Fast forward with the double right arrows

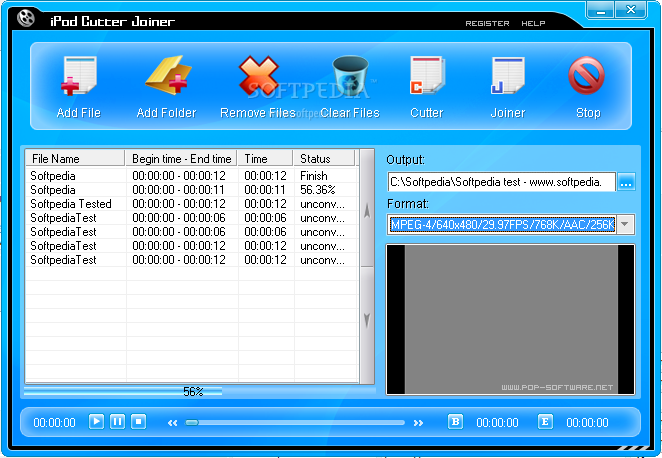coord(418,423)
